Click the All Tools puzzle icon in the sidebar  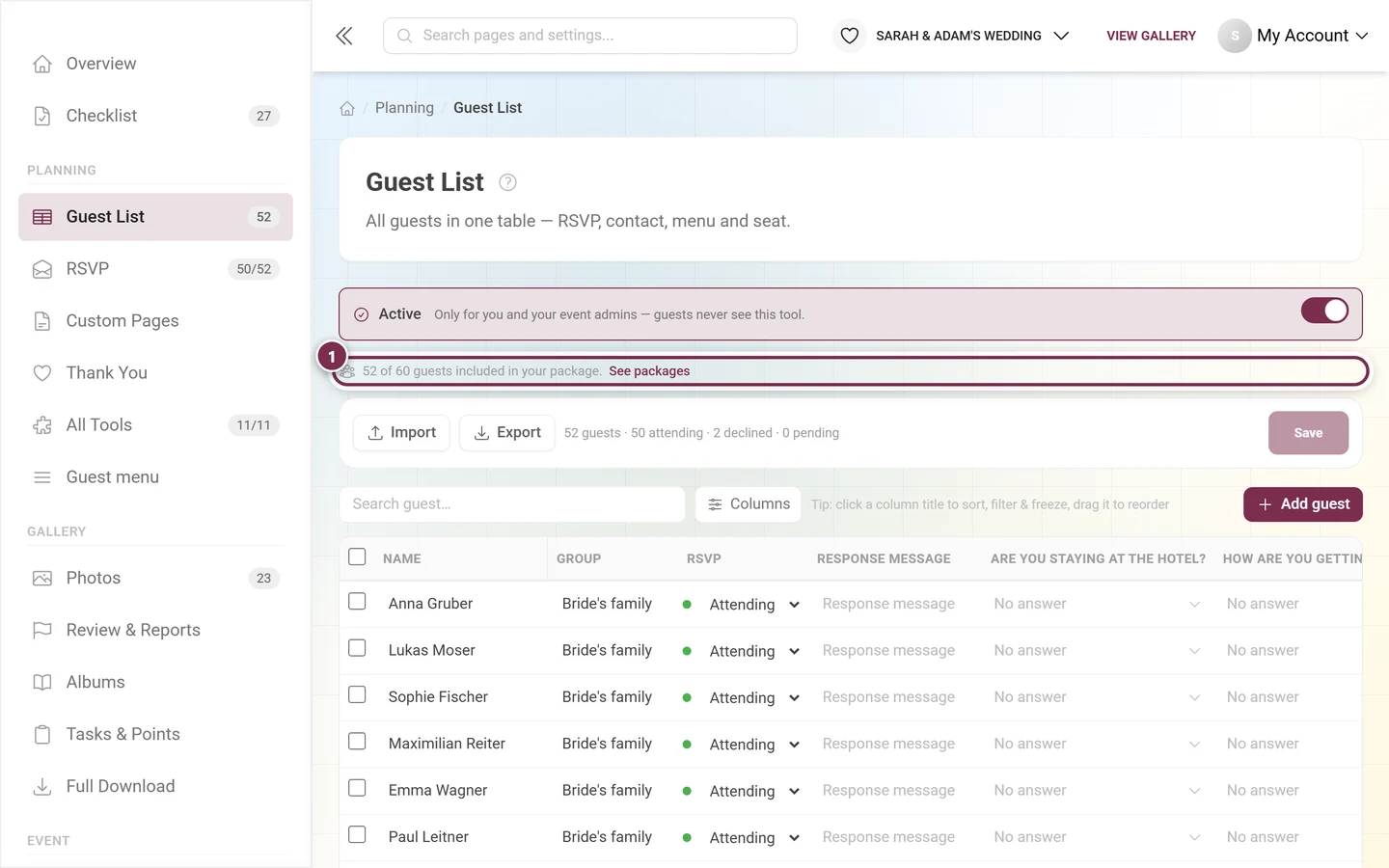point(42,425)
